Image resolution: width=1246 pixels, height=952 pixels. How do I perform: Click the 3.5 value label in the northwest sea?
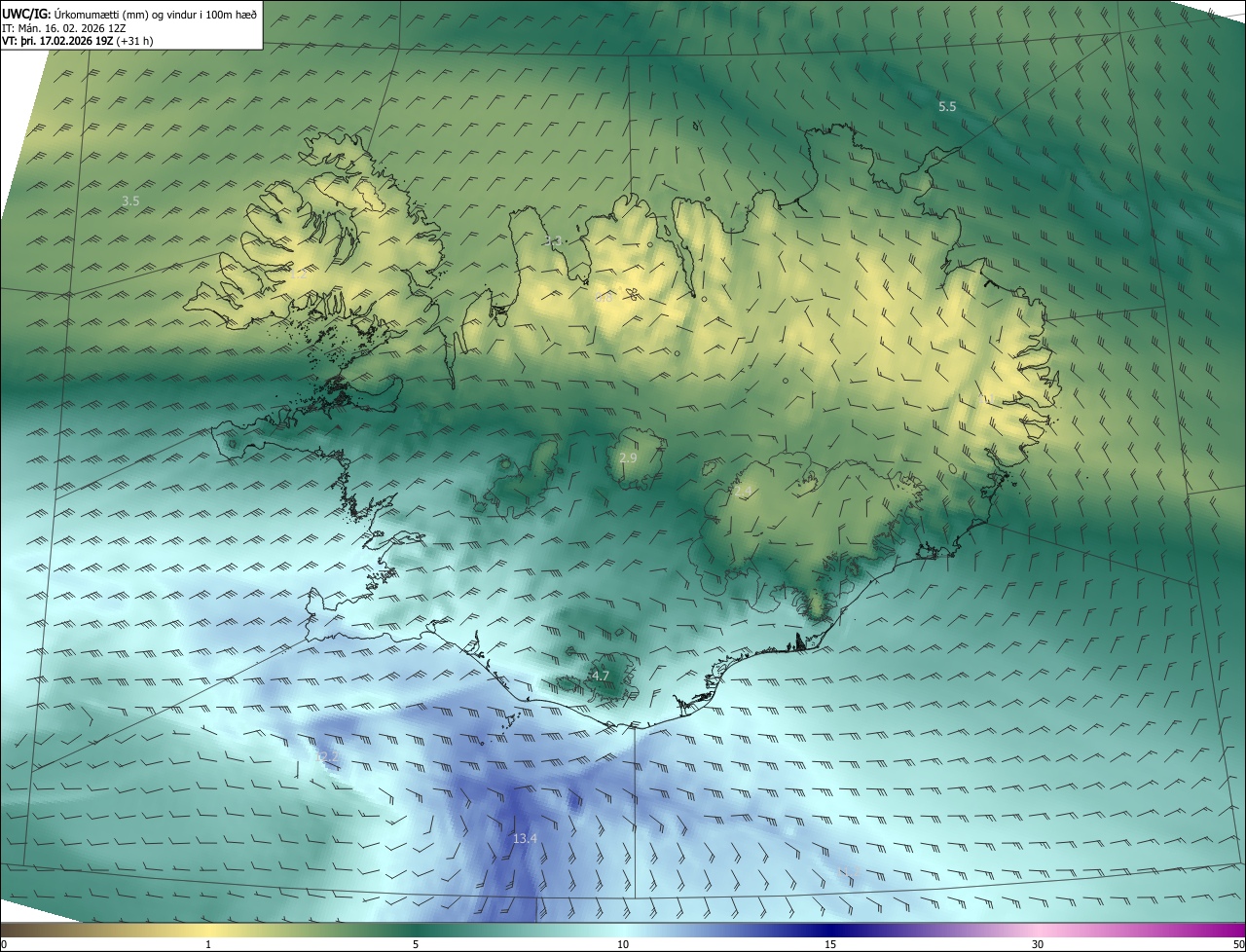tap(130, 201)
